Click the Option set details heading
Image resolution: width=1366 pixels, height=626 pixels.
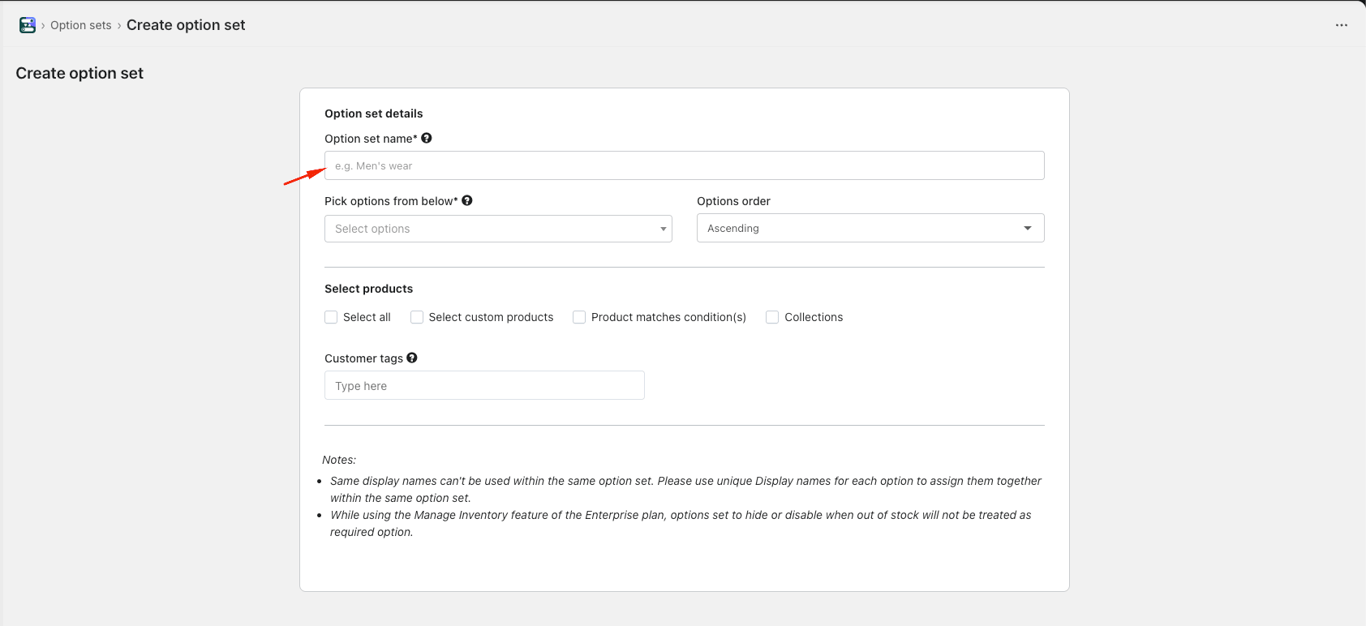pos(373,113)
